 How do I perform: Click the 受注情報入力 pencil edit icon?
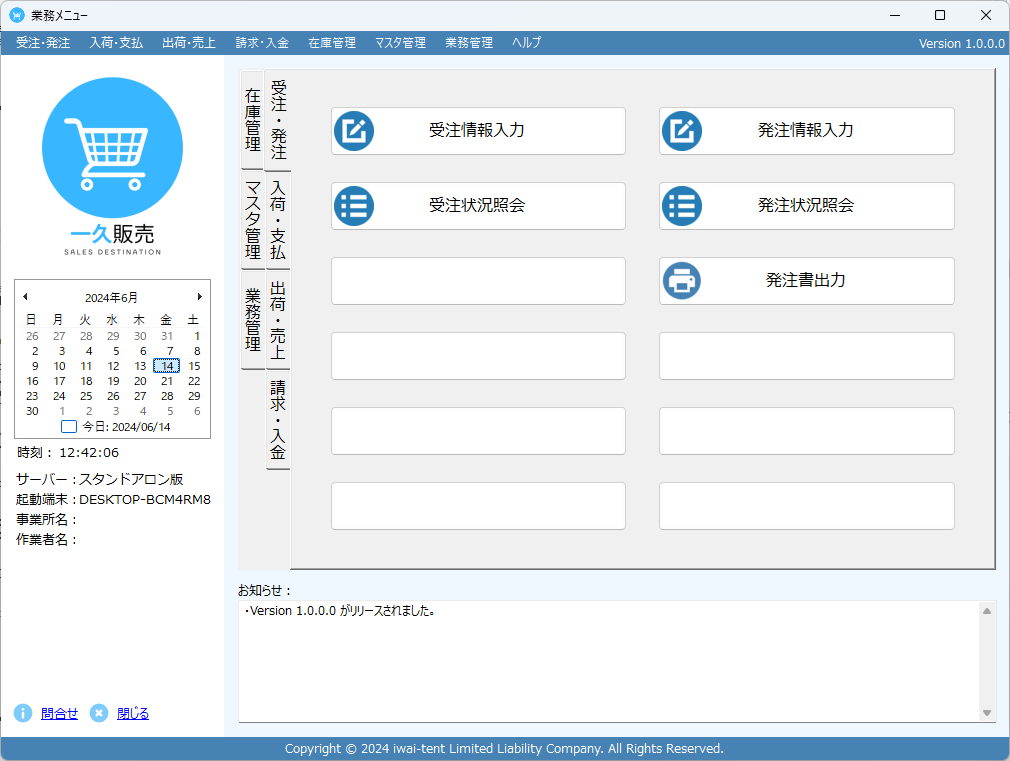[x=354, y=131]
